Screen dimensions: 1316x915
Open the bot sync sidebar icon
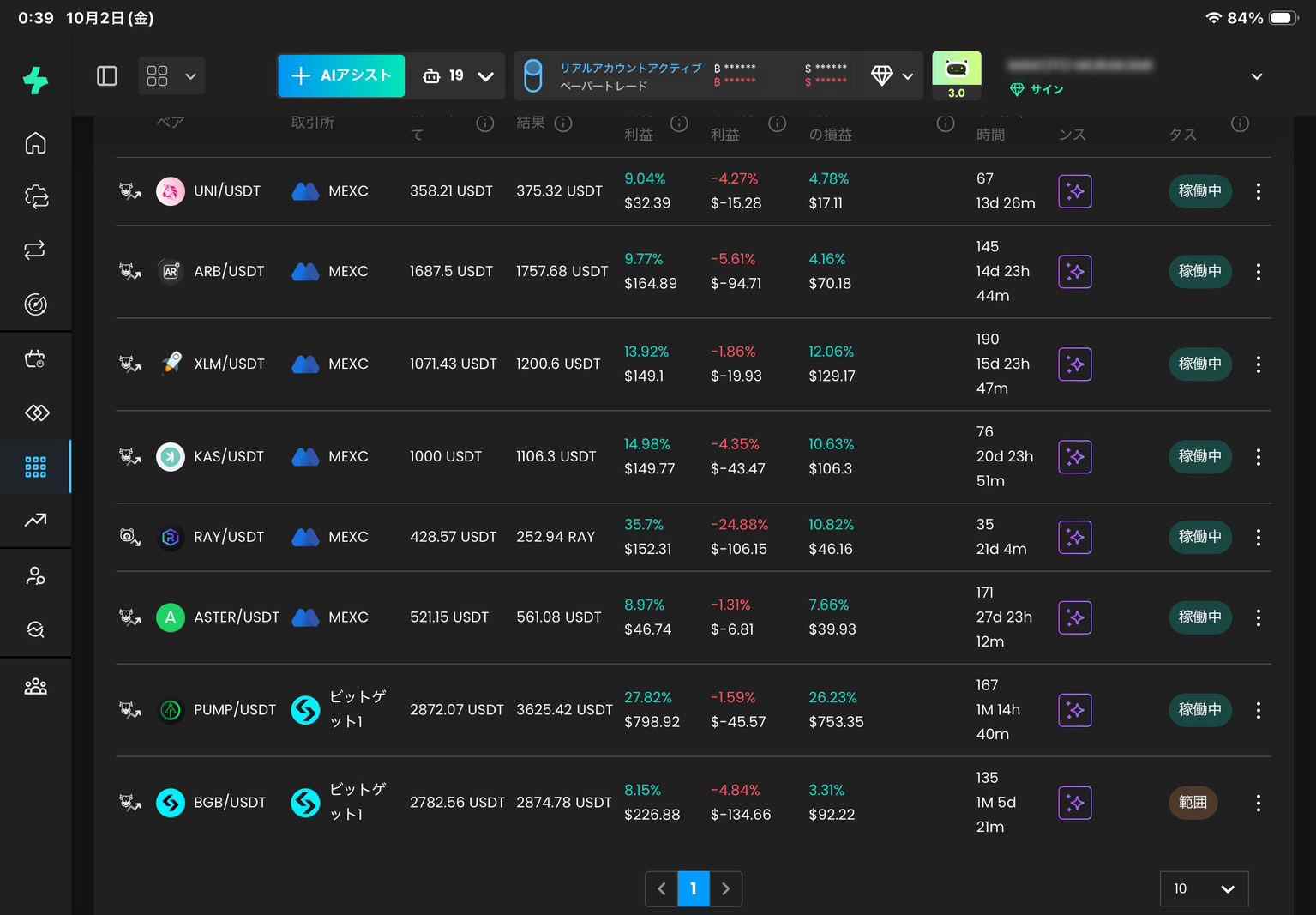35,196
